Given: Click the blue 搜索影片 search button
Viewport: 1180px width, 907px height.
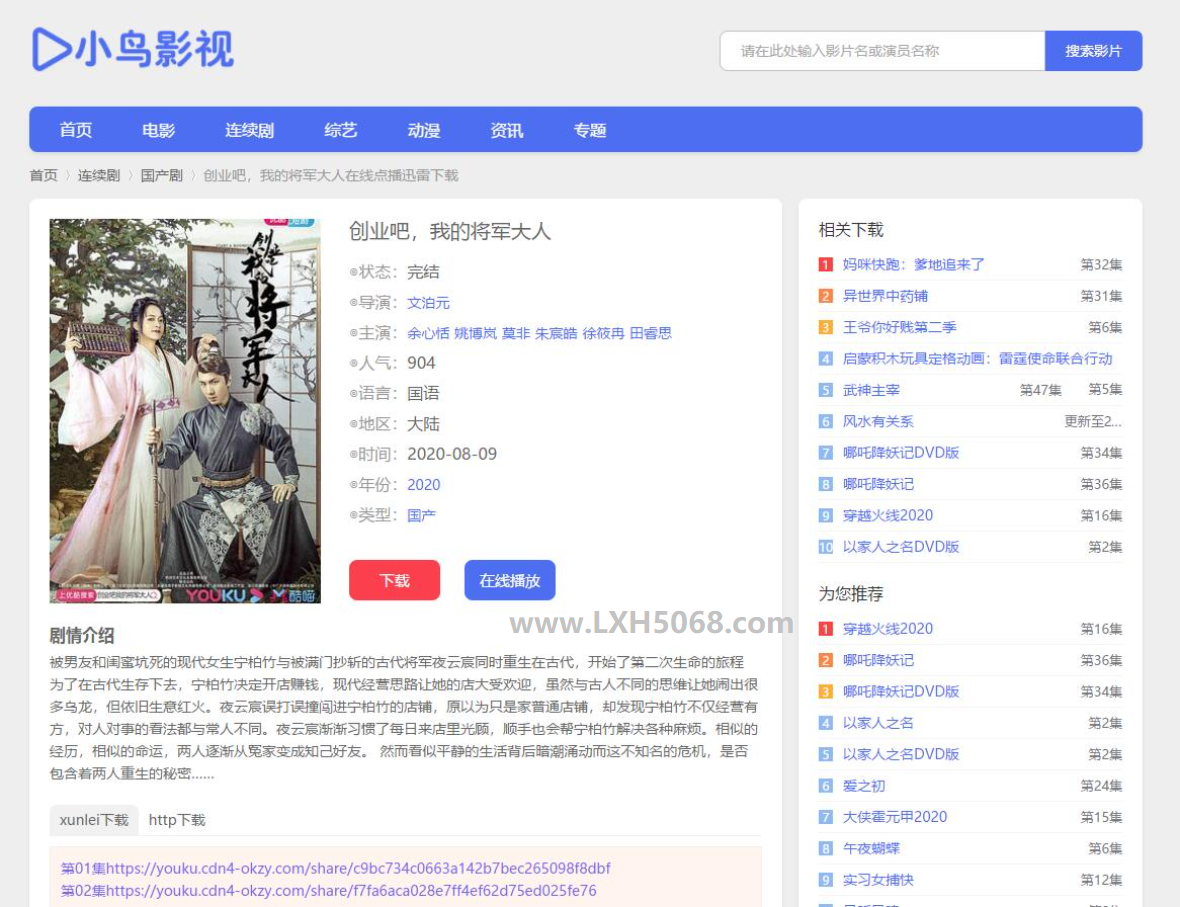Looking at the screenshot, I should click(1093, 50).
